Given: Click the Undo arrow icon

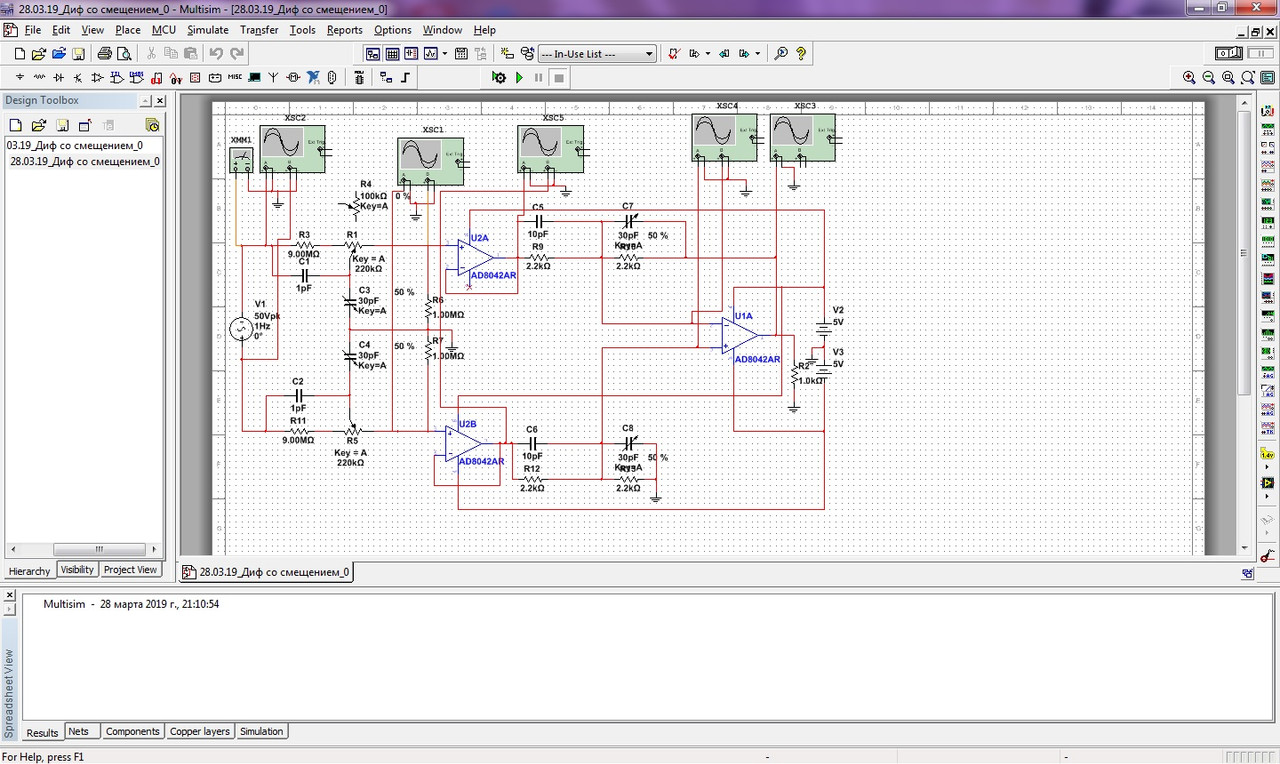Looking at the screenshot, I should pyautogui.click(x=216, y=54).
